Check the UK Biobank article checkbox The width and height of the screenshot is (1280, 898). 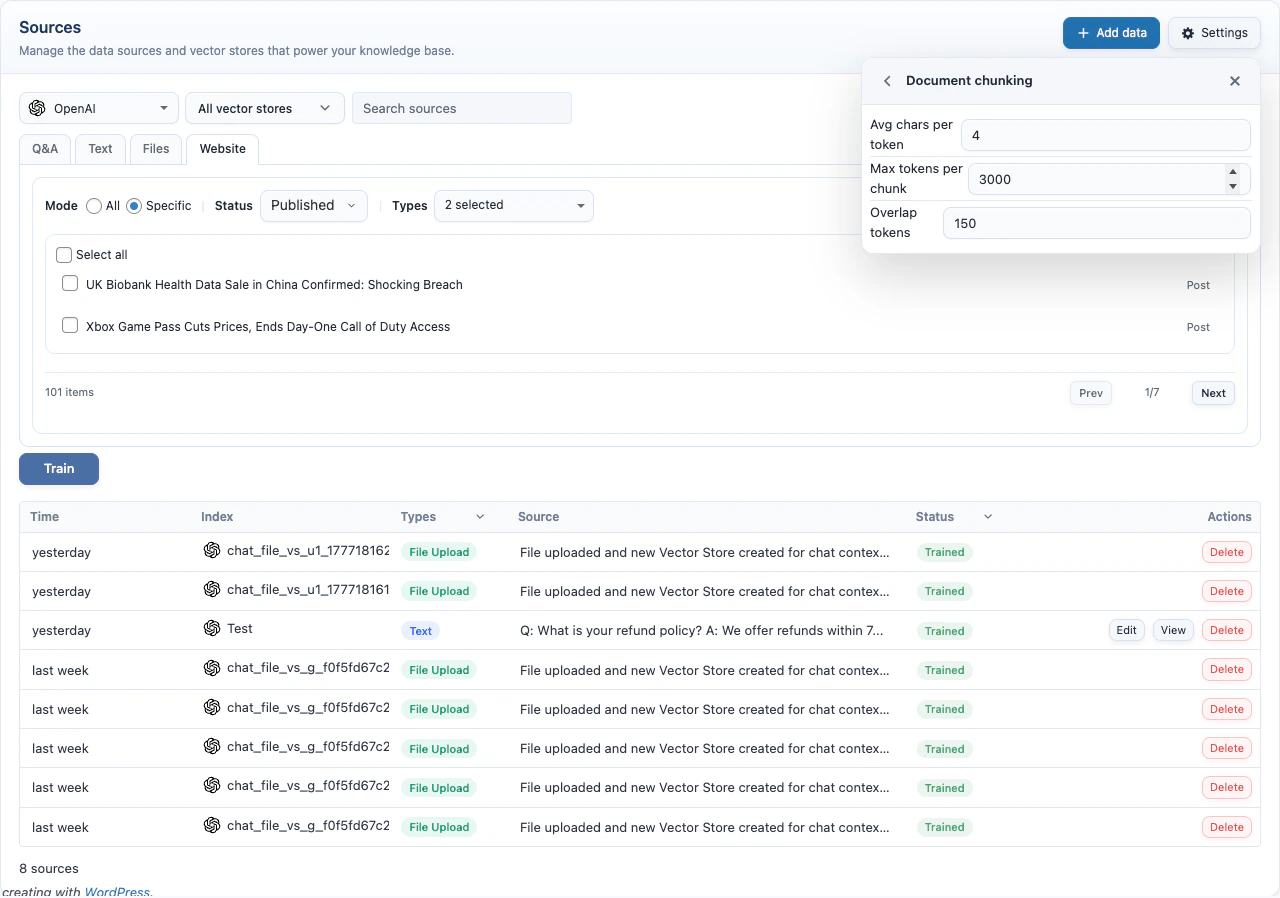pyautogui.click(x=70, y=283)
